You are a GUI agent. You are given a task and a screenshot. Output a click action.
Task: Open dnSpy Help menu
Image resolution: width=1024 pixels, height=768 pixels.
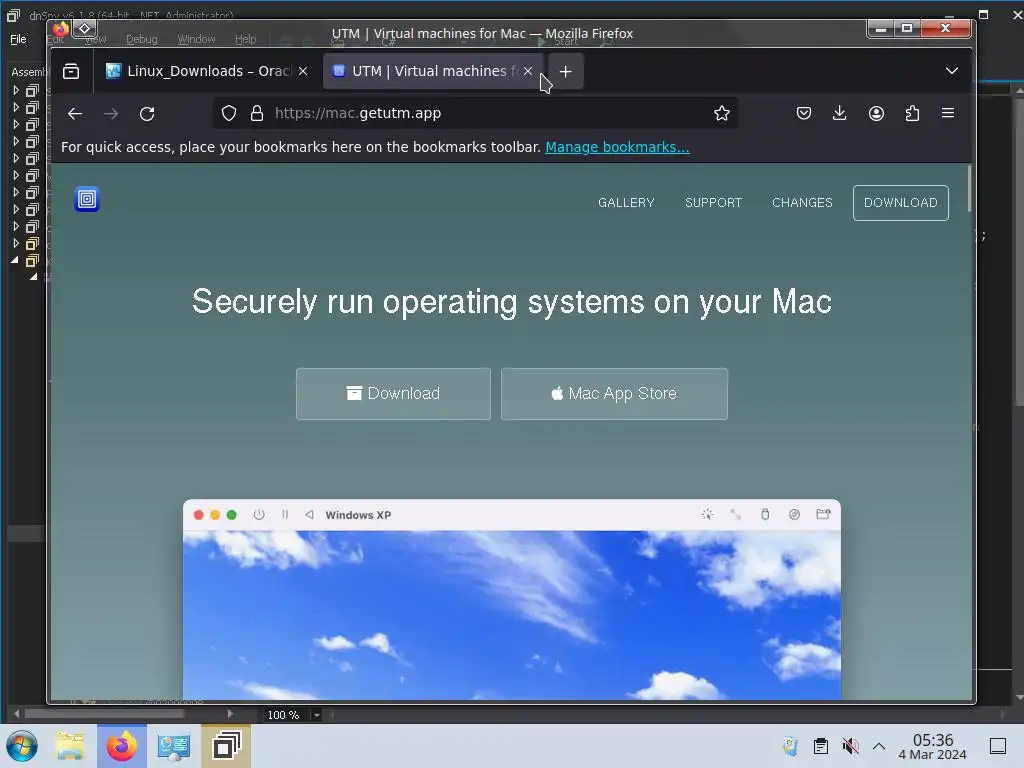[x=246, y=39]
